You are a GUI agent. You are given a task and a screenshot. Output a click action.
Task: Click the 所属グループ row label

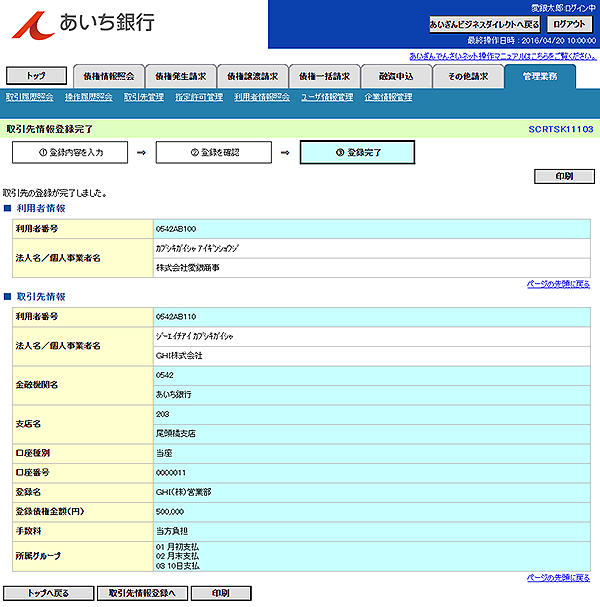click(38, 556)
